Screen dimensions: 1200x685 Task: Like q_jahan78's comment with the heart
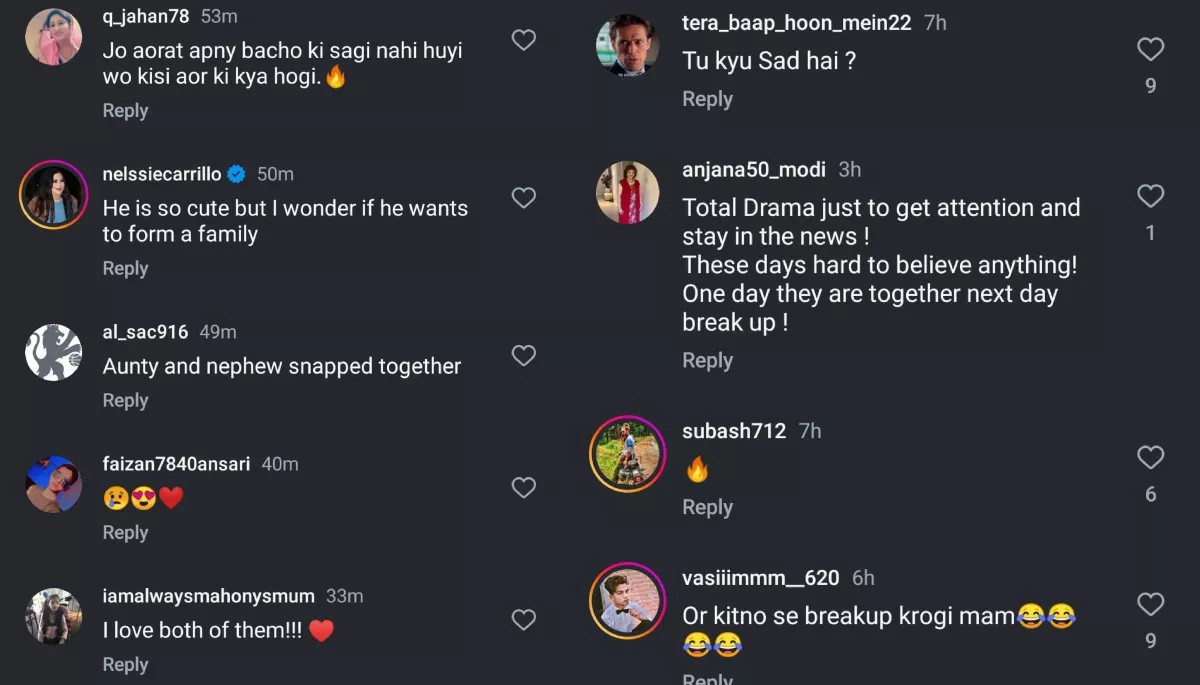tap(523, 40)
